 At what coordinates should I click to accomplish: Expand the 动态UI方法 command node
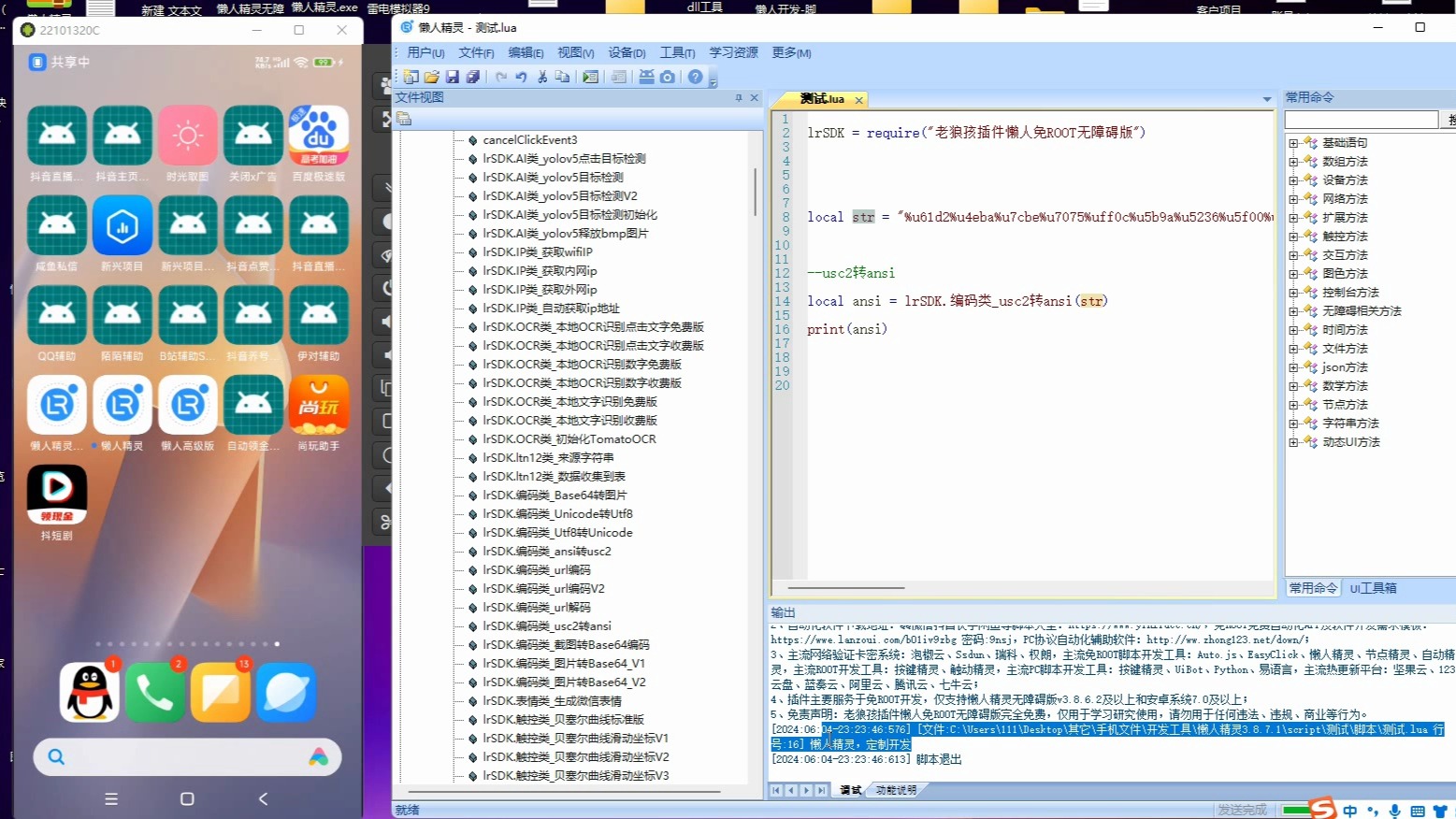click(1293, 442)
